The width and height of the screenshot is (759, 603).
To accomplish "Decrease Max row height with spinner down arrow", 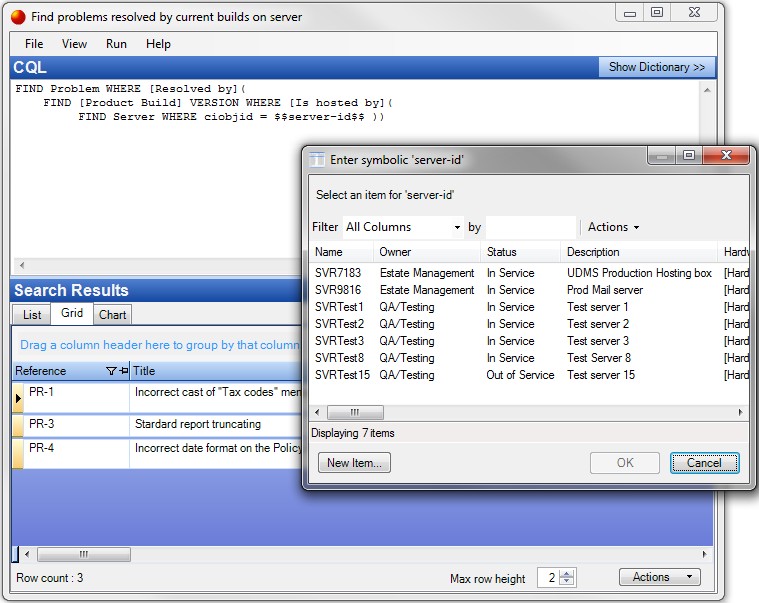I will pyautogui.click(x=567, y=582).
